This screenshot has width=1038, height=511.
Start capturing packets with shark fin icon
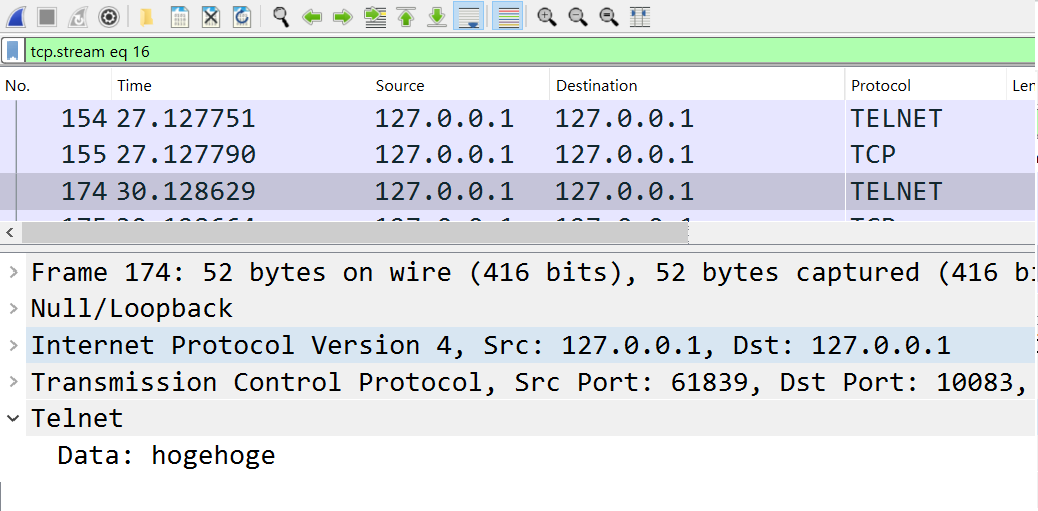(x=15, y=17)
